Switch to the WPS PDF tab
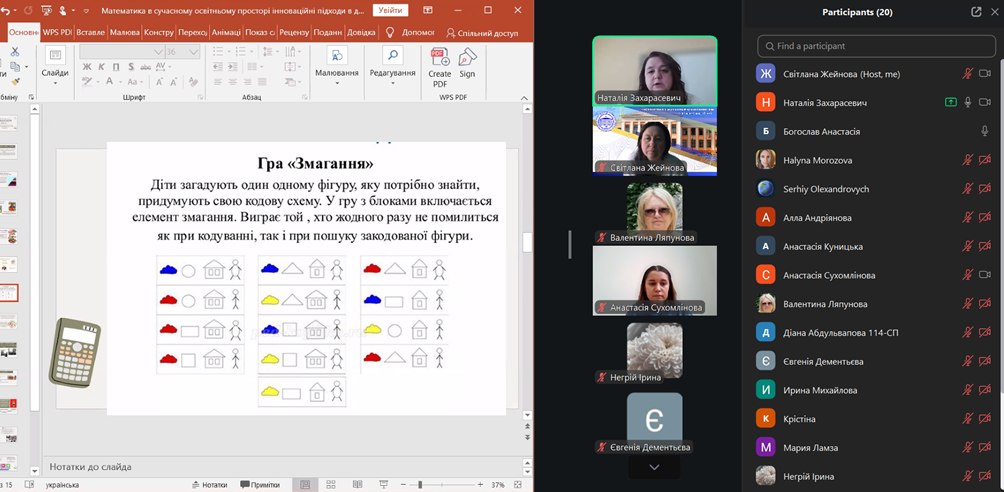1004x492 pixels. click(x=58, y=32)
